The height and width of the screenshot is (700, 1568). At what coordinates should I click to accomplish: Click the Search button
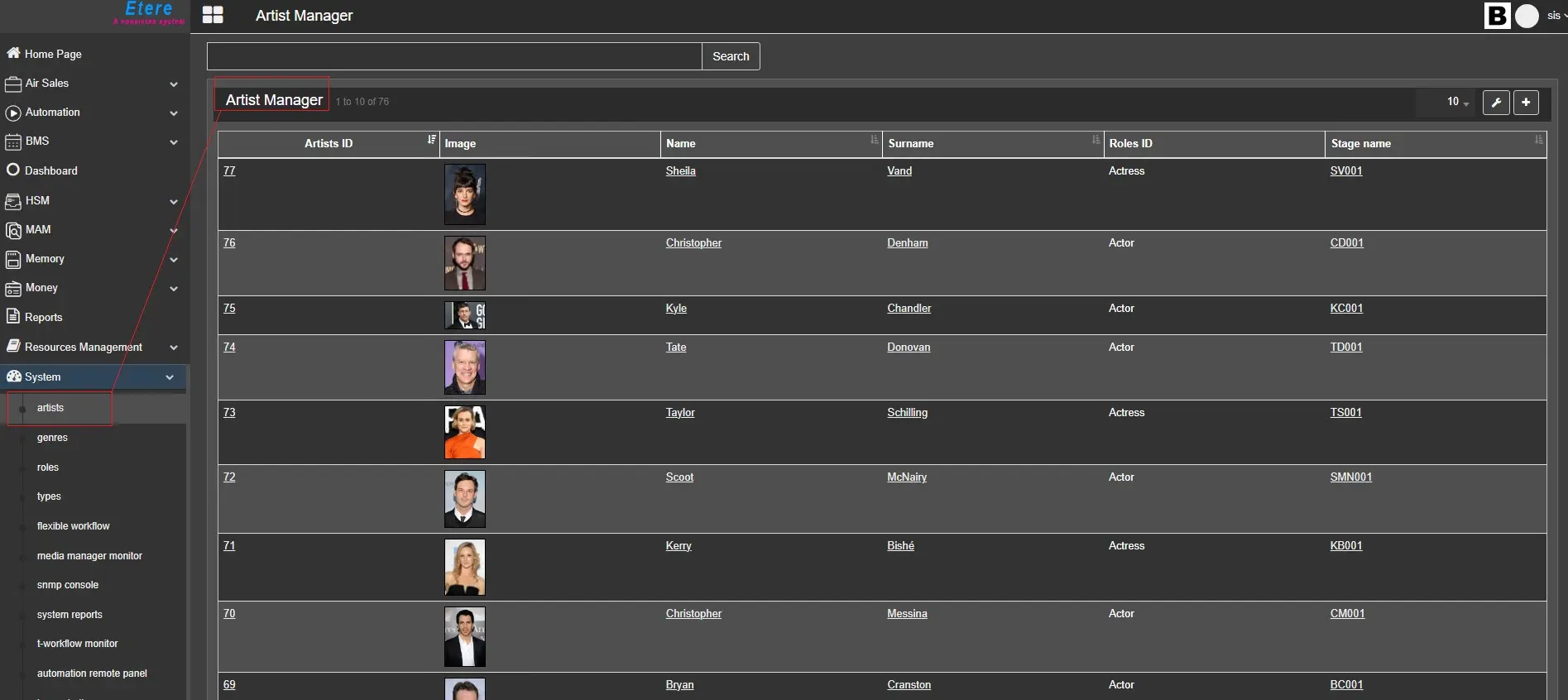point(731,56)
